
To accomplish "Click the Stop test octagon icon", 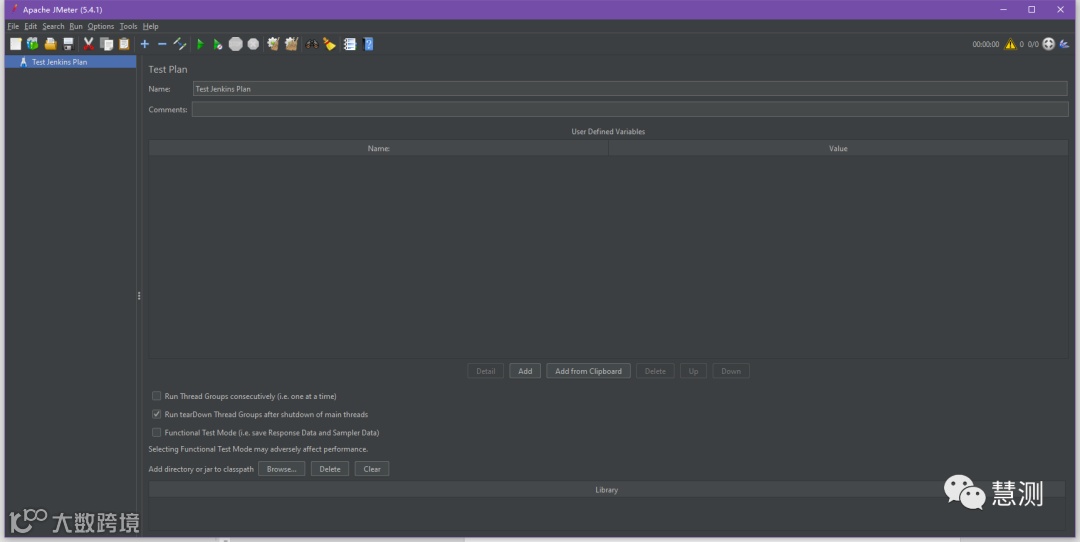I will coord(236,44).
